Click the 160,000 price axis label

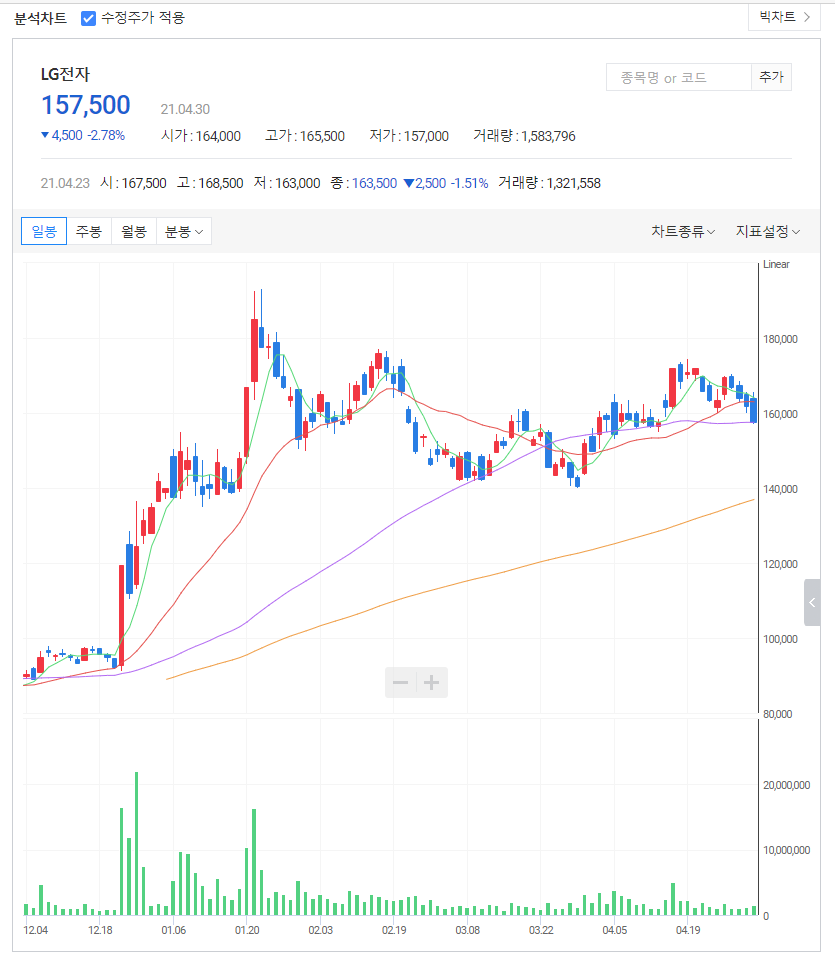point(780,414)
